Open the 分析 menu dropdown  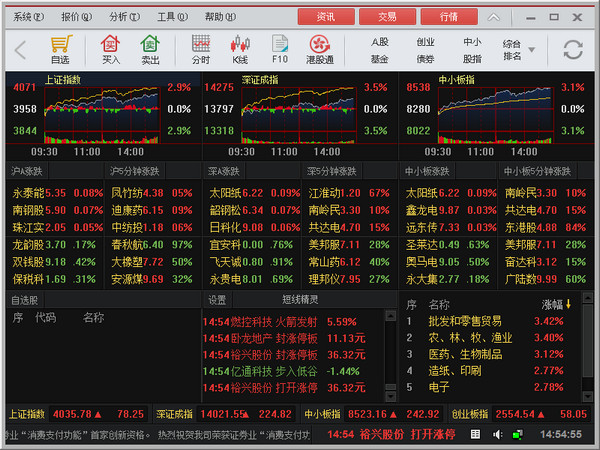click(124, 17)
